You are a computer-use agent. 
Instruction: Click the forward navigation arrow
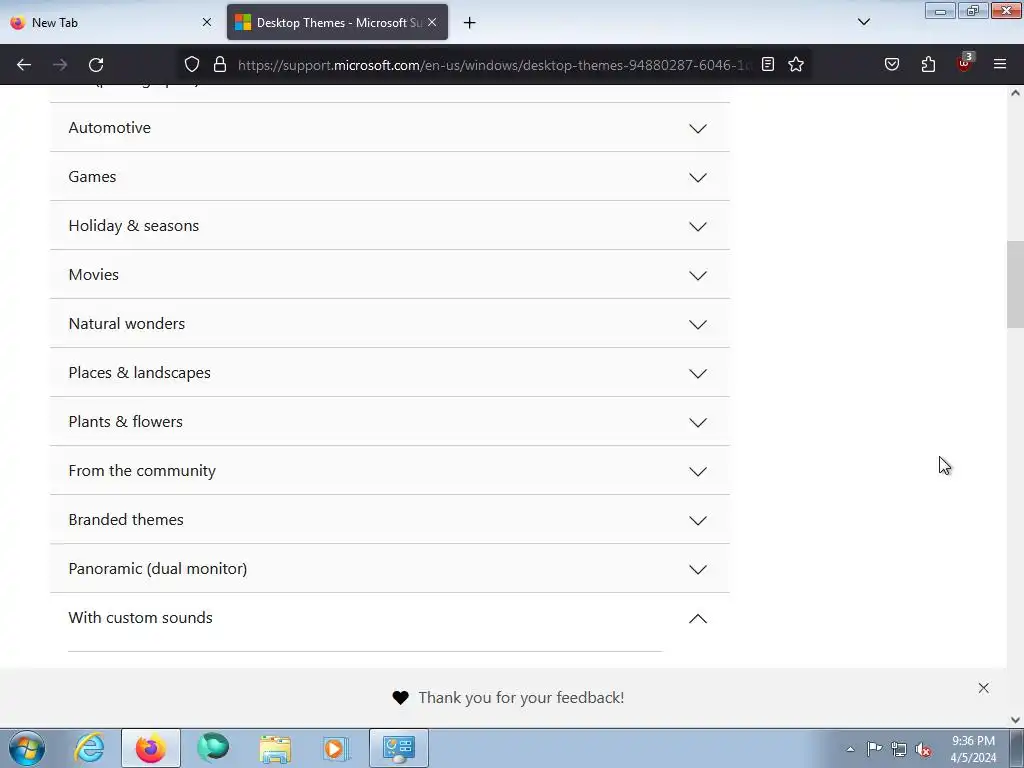(60, 65)
